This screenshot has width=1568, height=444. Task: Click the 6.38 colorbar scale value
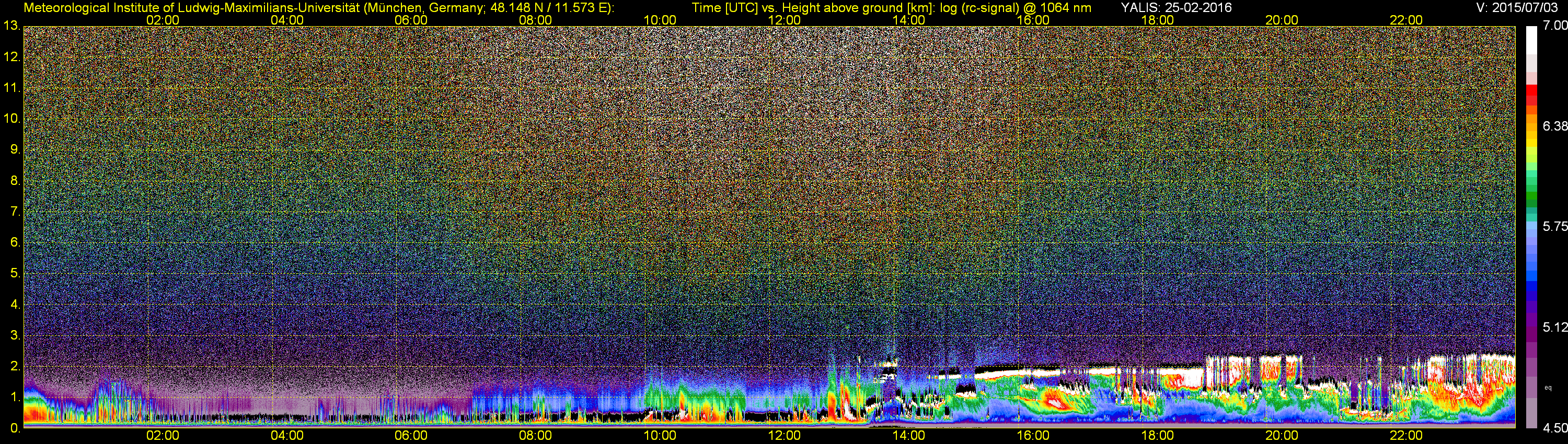1554,126
